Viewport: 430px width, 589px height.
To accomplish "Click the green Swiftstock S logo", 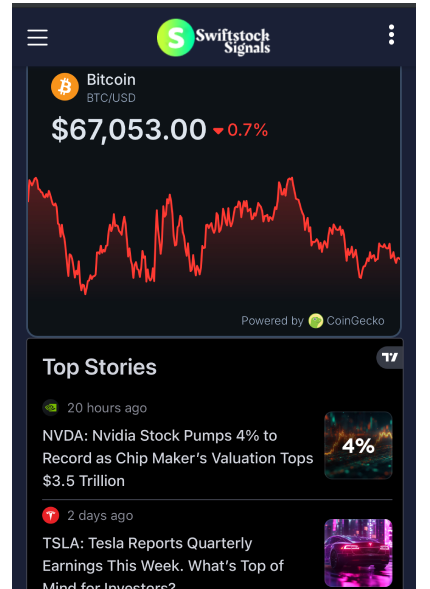I will coord(176,38).
